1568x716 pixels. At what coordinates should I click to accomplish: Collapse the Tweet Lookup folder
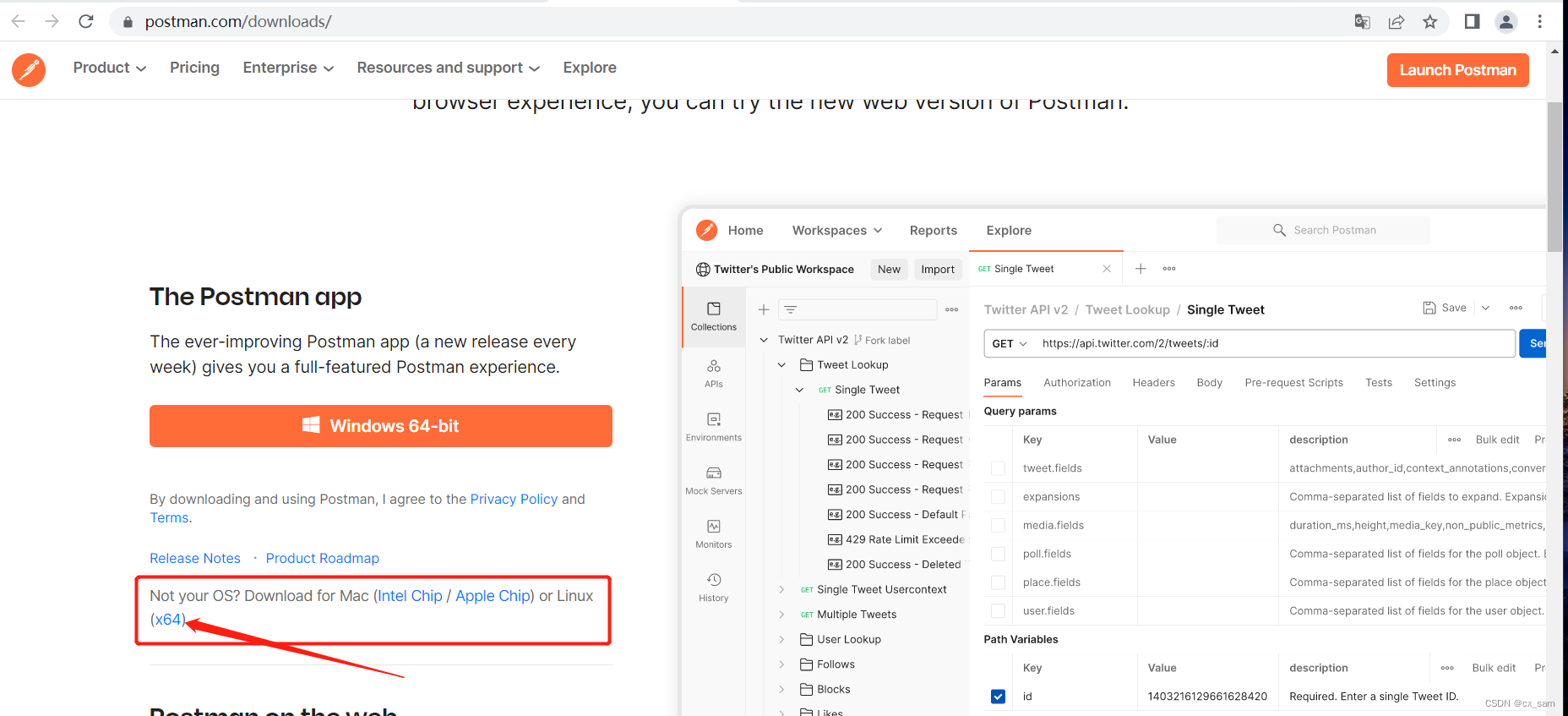pos(781,365)
